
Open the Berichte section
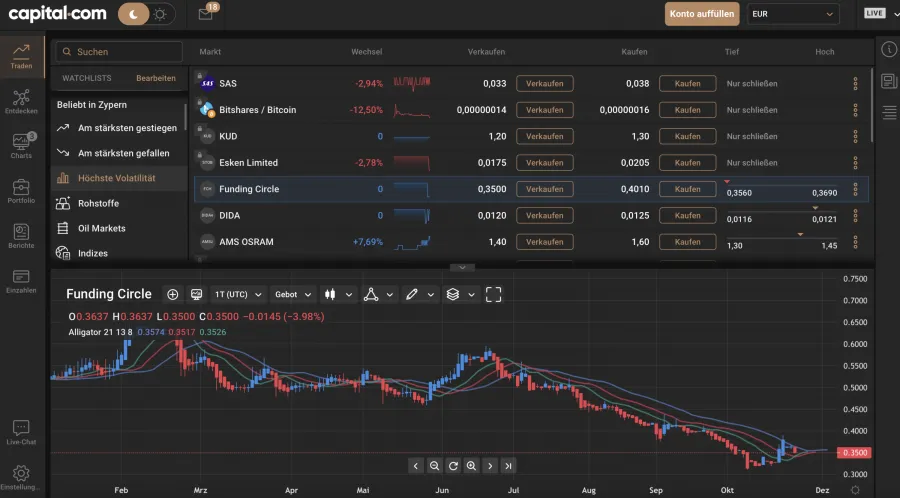tap(21, 236)
